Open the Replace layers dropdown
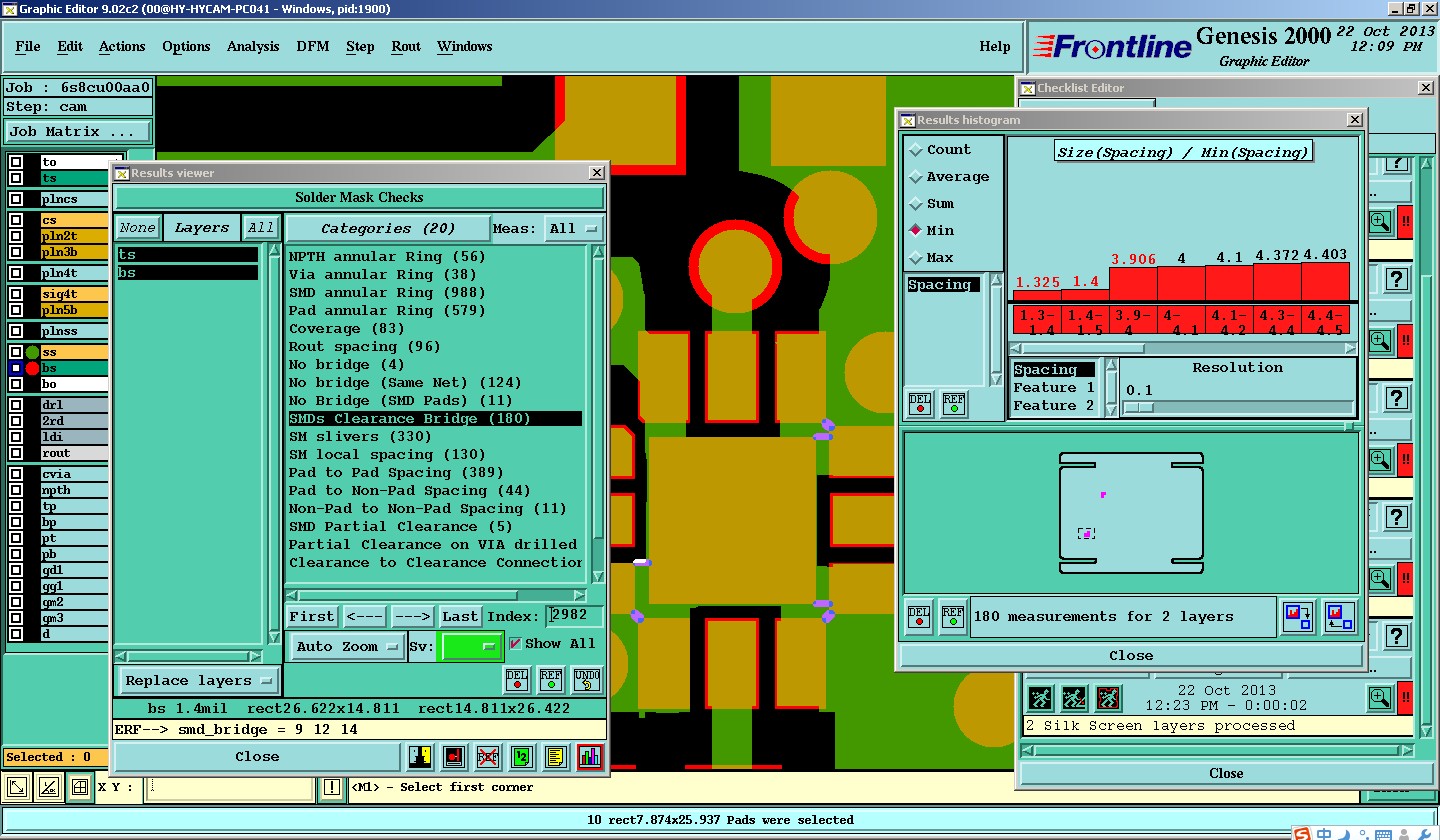This screenshot has height=840, width=1440. pos(198,681)
